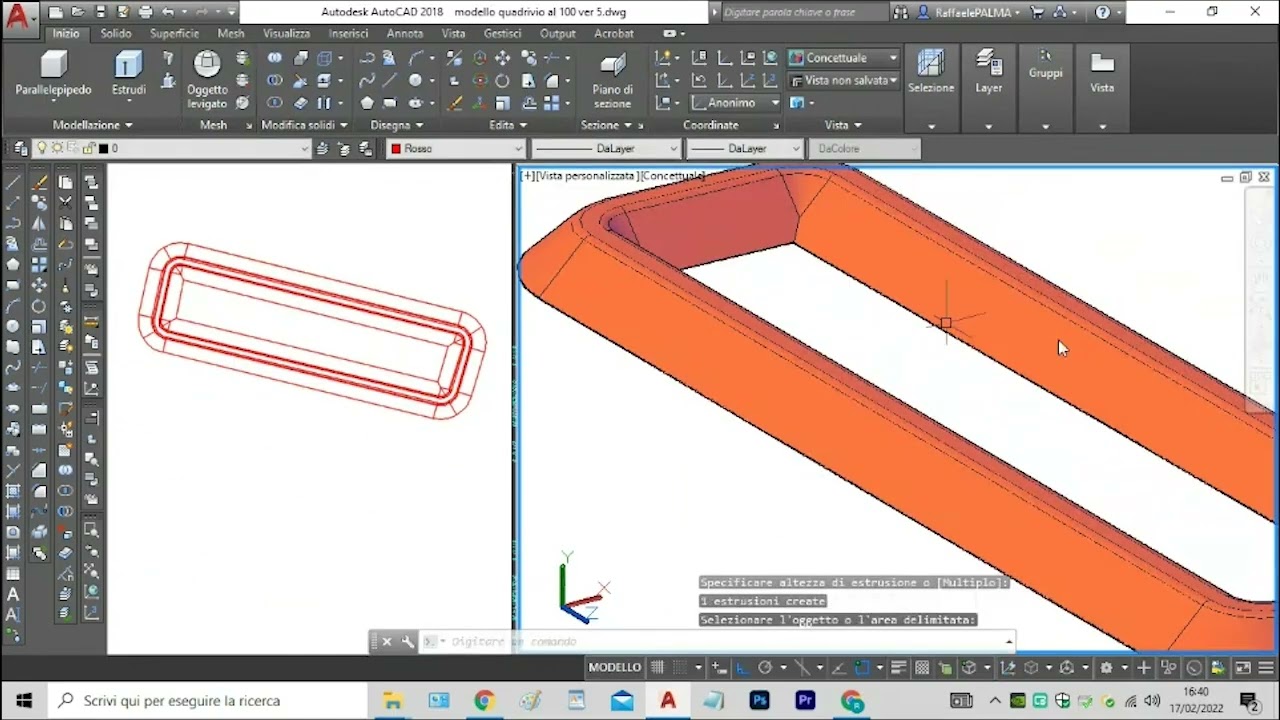1280x720 pixels.
Task: Toggle lineweight display in status bar
Action: pos(898,668)
